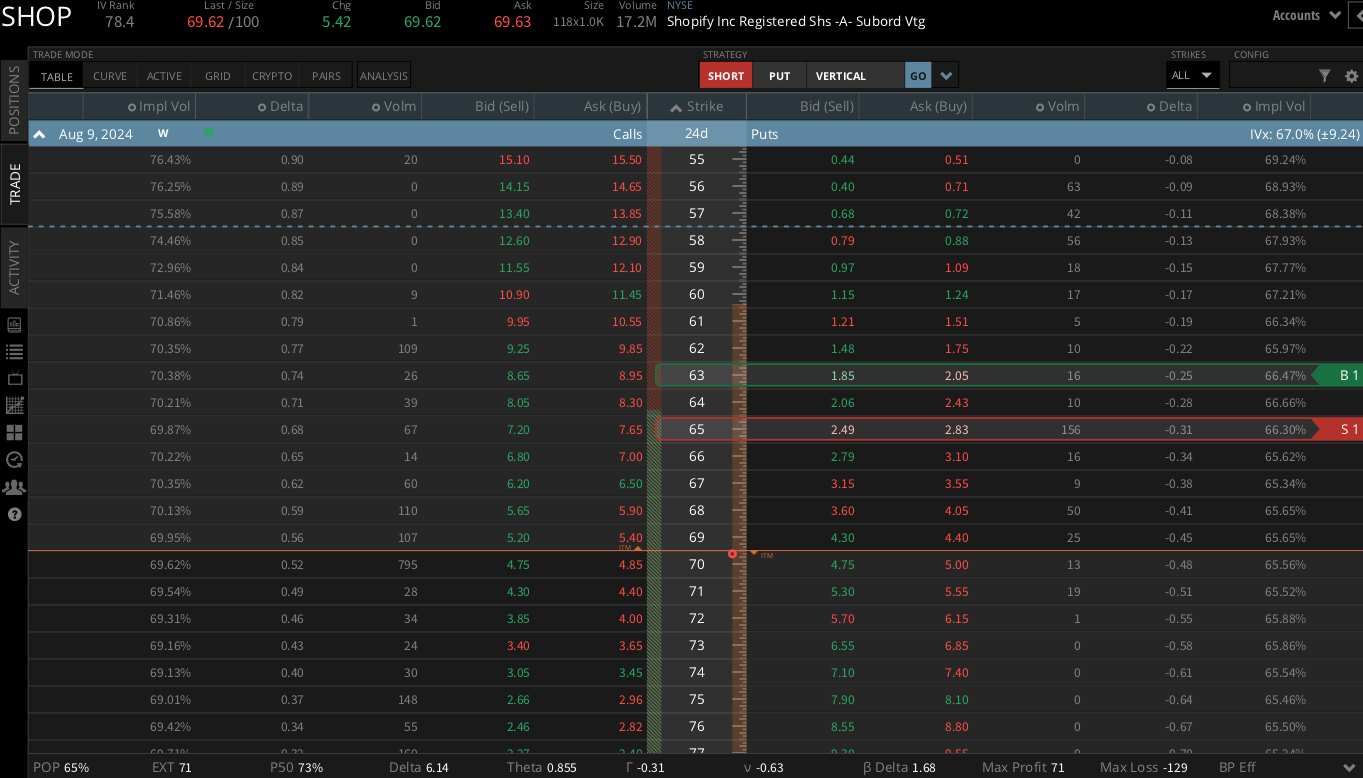Click the SHOP ticker symbol

[36, 17]
